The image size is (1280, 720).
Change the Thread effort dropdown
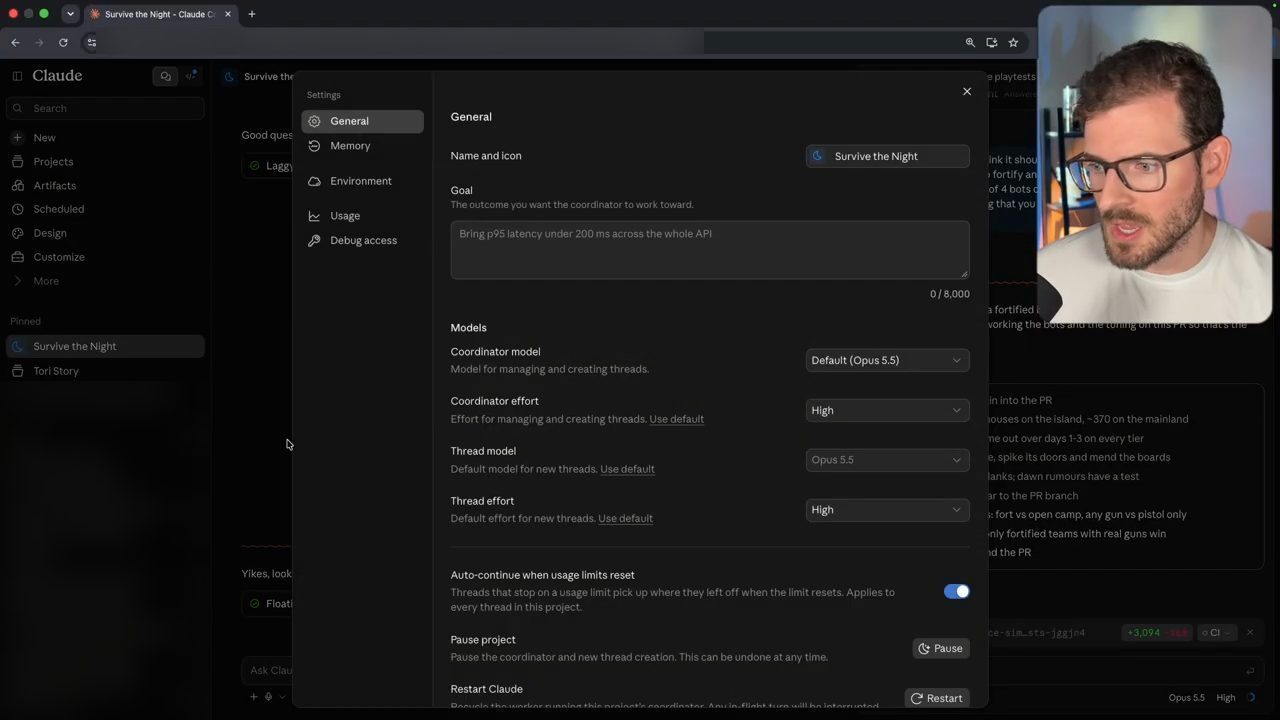pyautogui.click(x=888, y=510)
